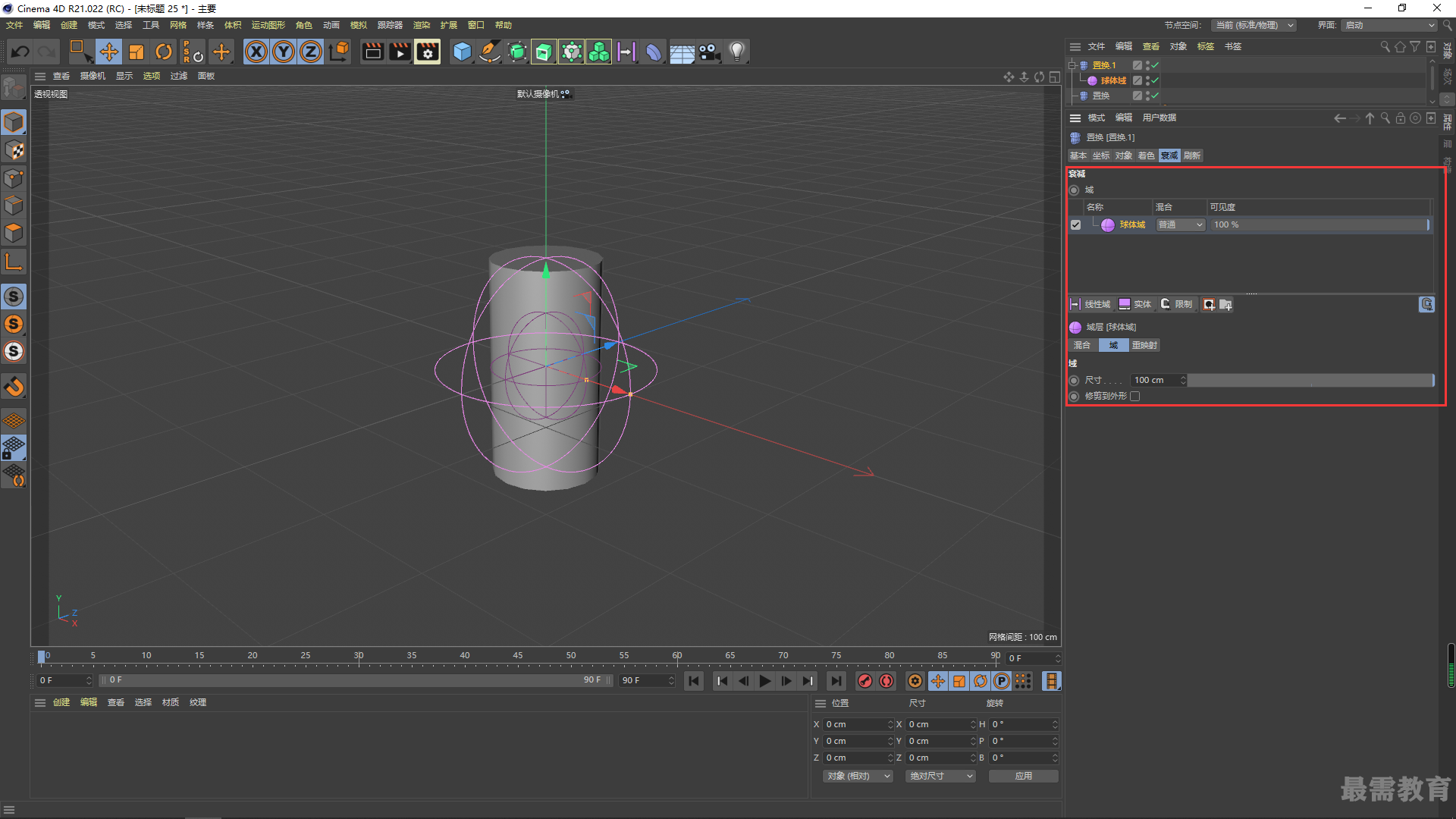Open the render settings icon

(x=428, y=52)
